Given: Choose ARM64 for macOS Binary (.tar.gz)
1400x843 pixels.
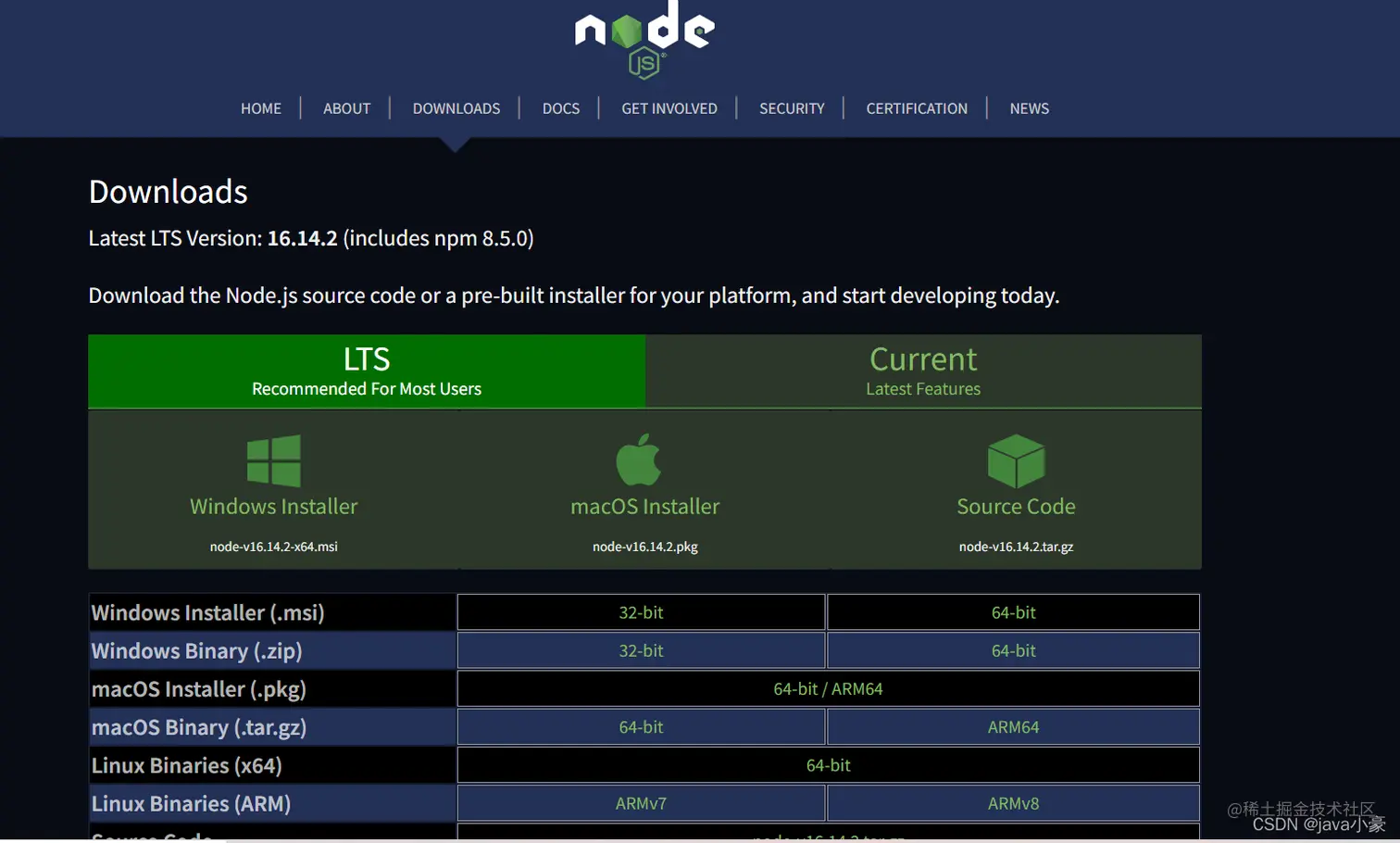Looking at the screenshot, I should (x=1014, y=727).
